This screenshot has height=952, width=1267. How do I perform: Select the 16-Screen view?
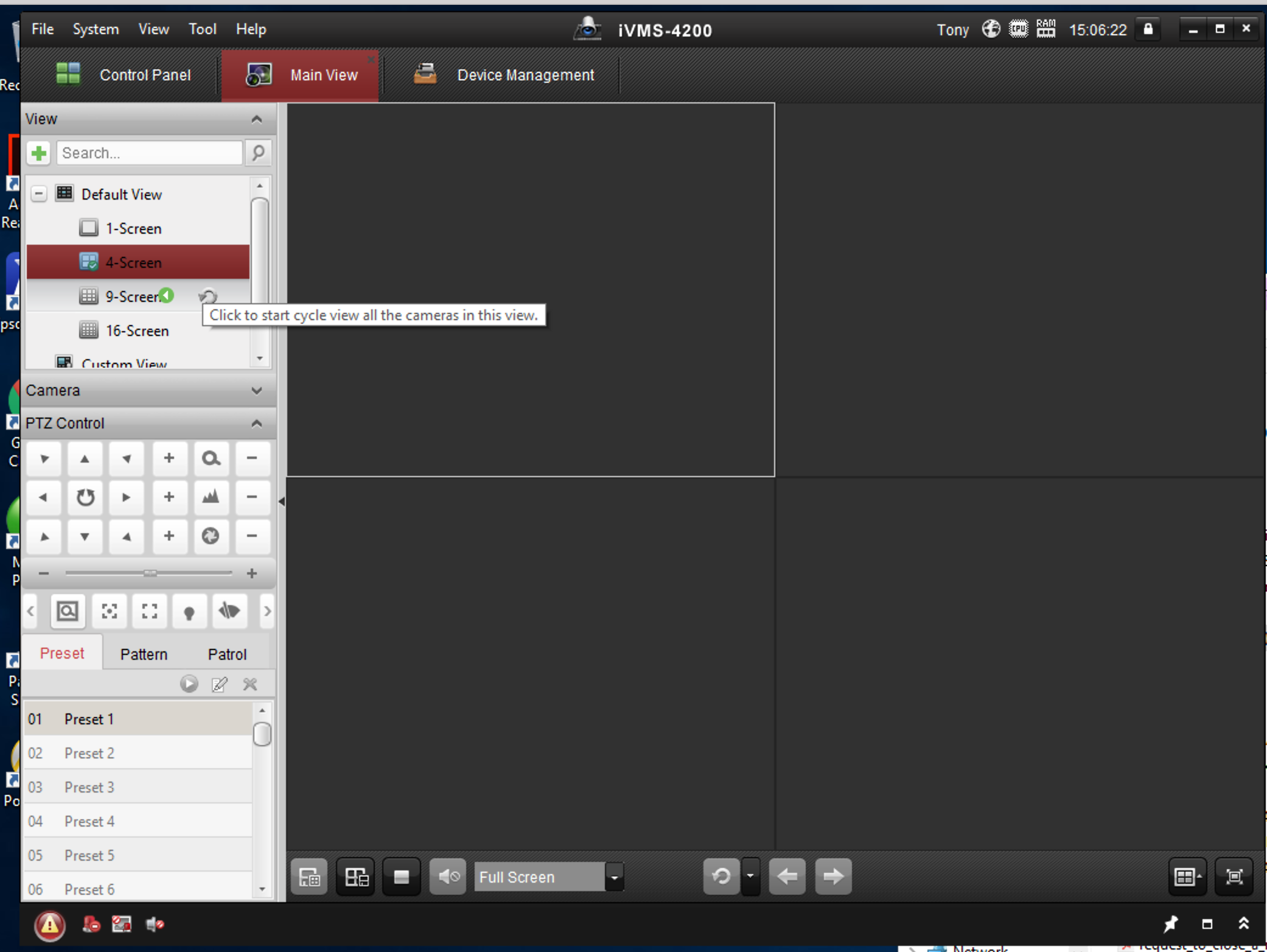point(136,331)
